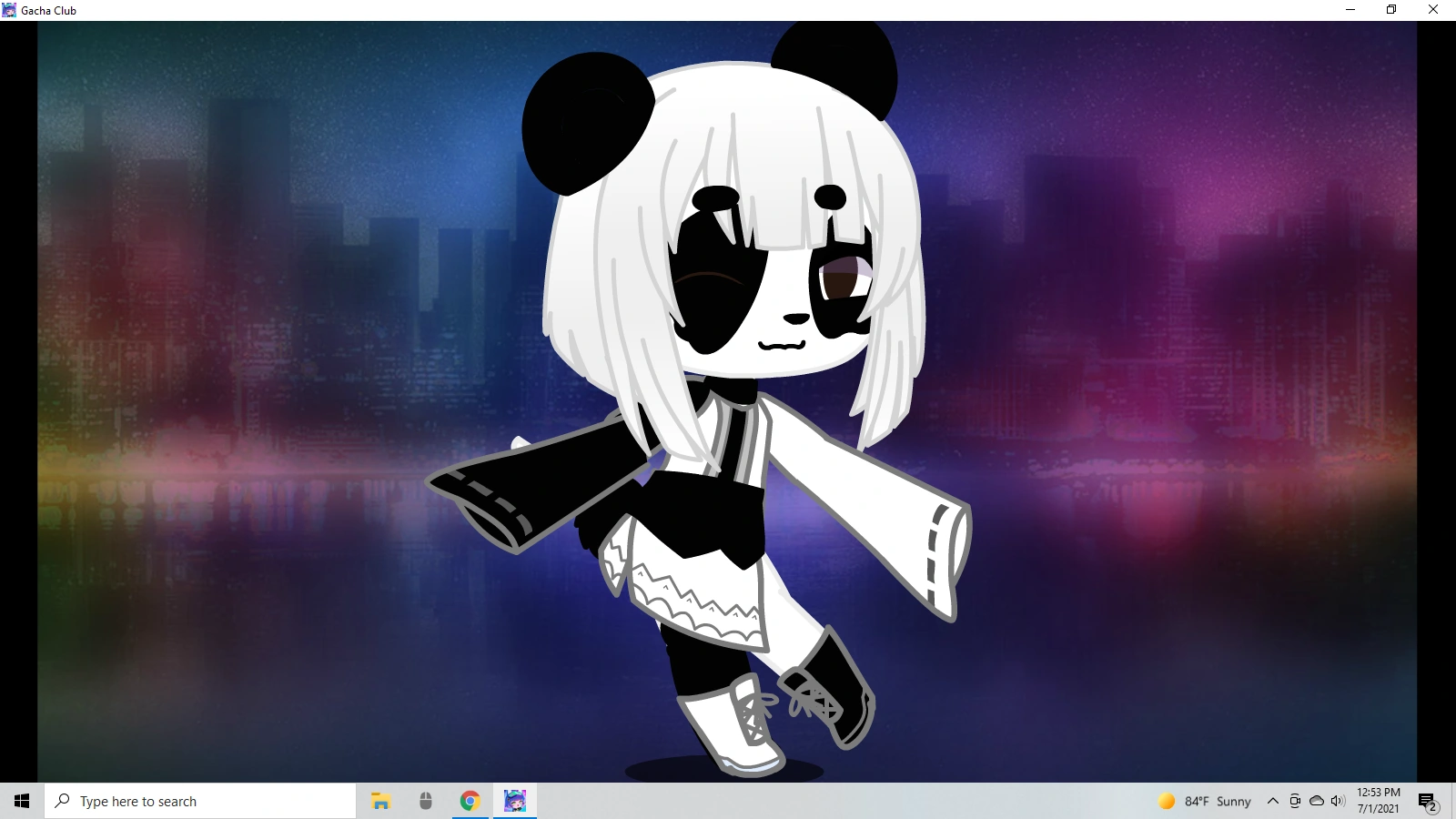Toggle the weather widget showing 84°F Sunny
The height and width of the screenshot is (819, 1456).
coord(1203,801)
